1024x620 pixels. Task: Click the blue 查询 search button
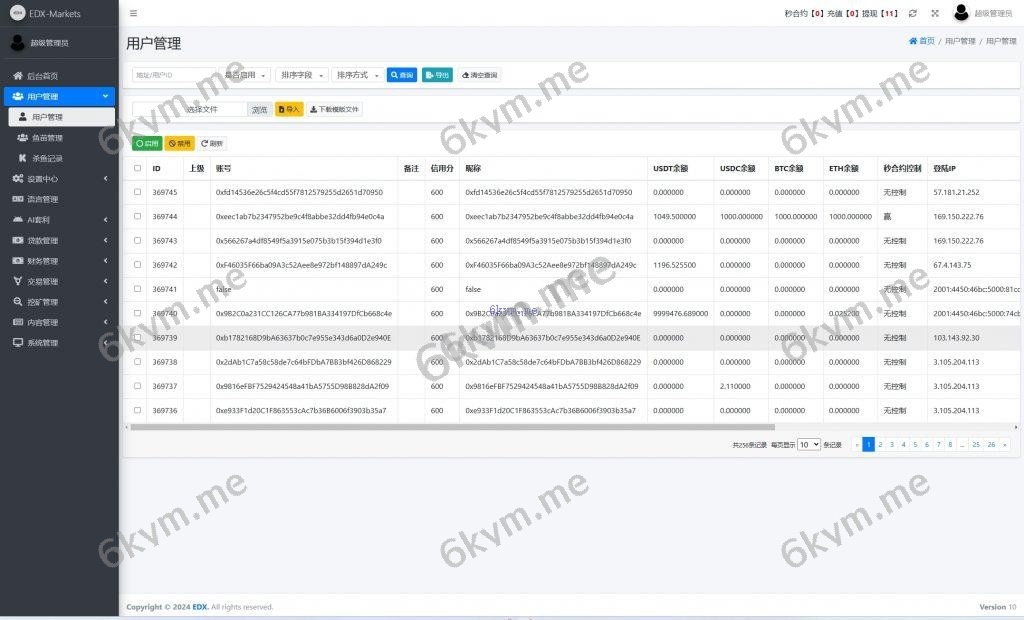(402, 75)
